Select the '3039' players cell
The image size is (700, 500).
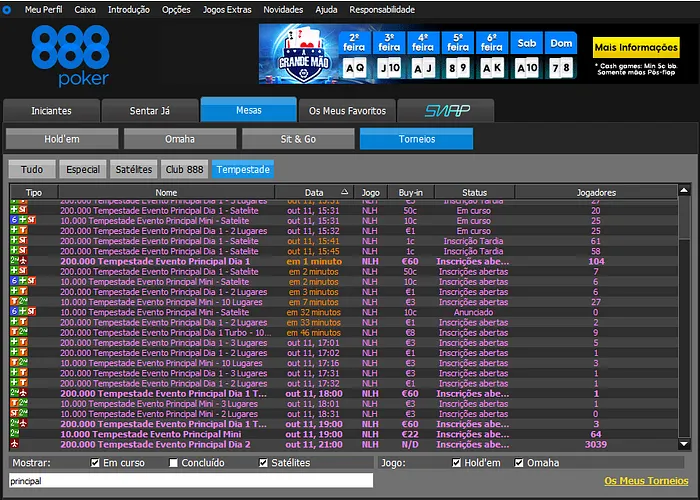596,444
